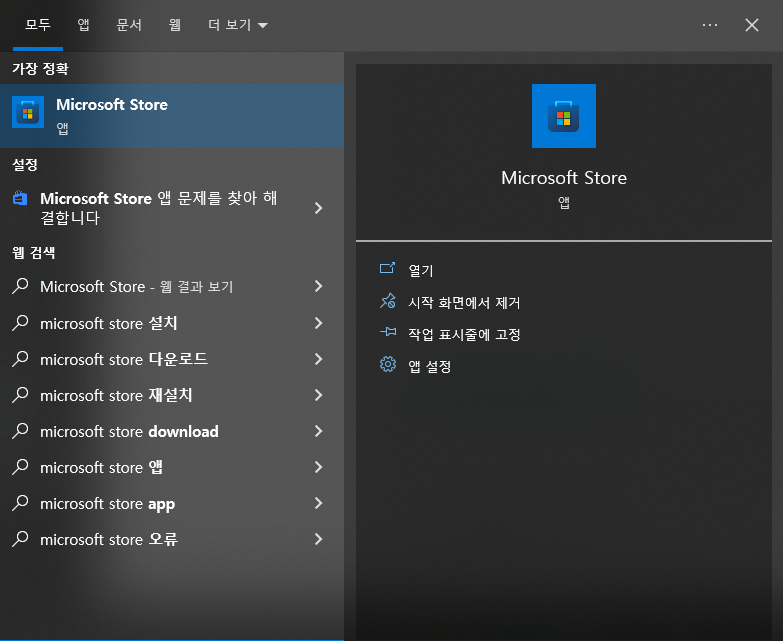Select the 모두 tab

38,25
